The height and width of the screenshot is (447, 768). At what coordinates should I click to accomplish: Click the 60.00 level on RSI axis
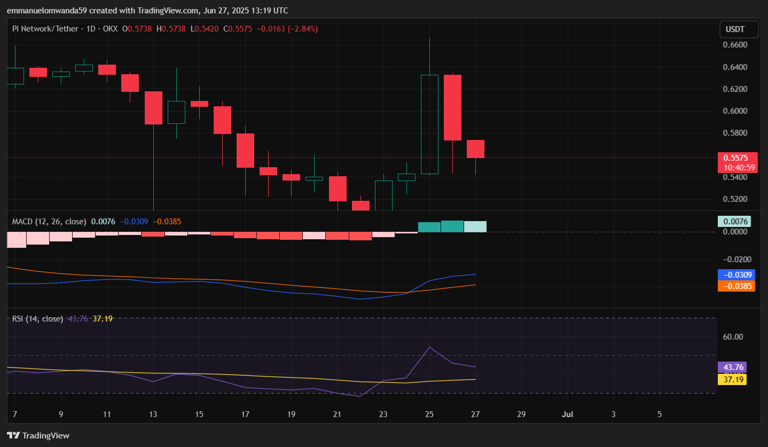point(733,337)
